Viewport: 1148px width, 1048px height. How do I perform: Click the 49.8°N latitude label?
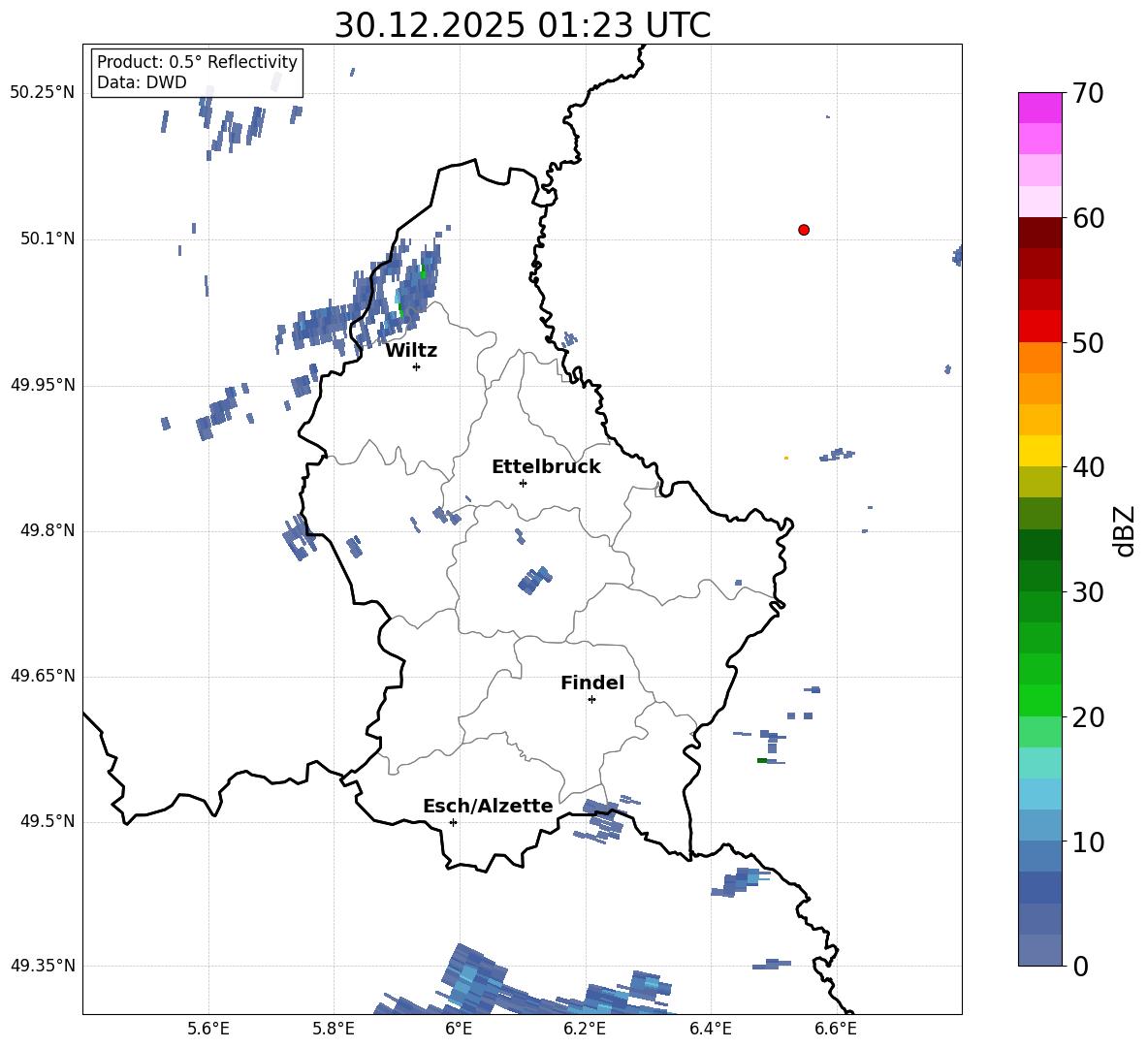click(x=48, y=530)
